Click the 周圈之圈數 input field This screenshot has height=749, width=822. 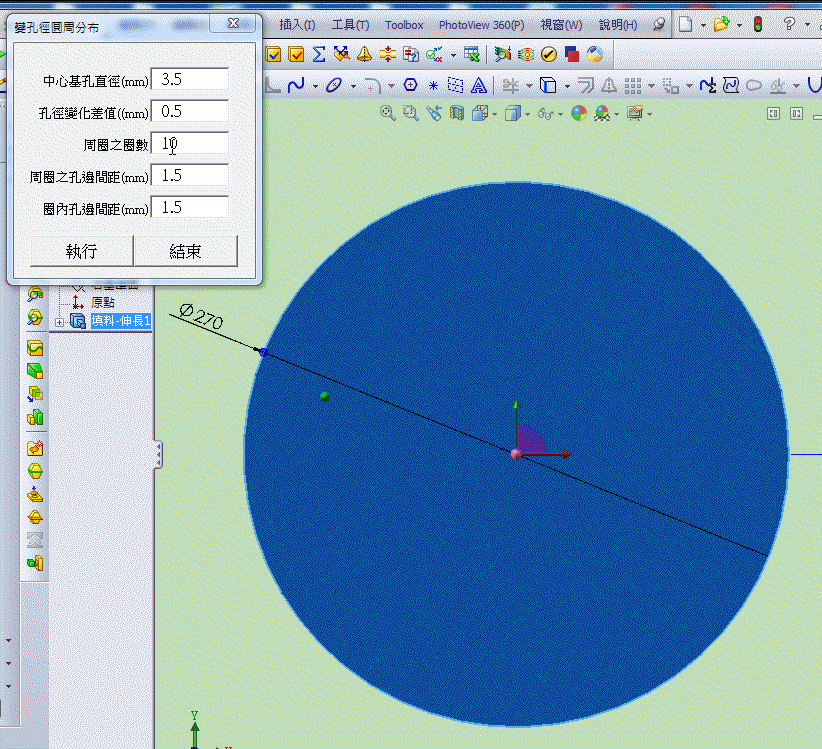[190, 143]
